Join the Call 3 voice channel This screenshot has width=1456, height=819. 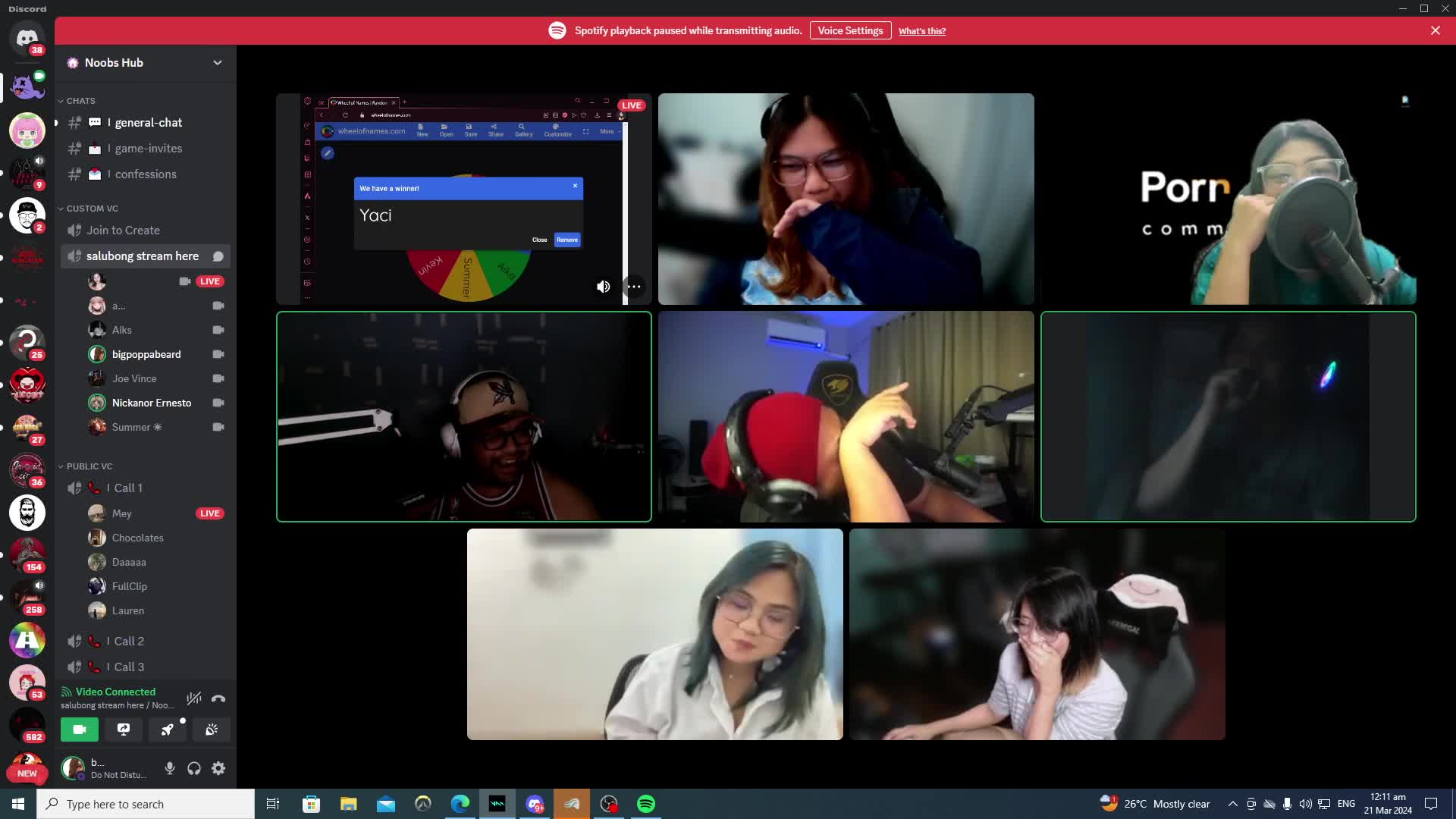(146, 667)
